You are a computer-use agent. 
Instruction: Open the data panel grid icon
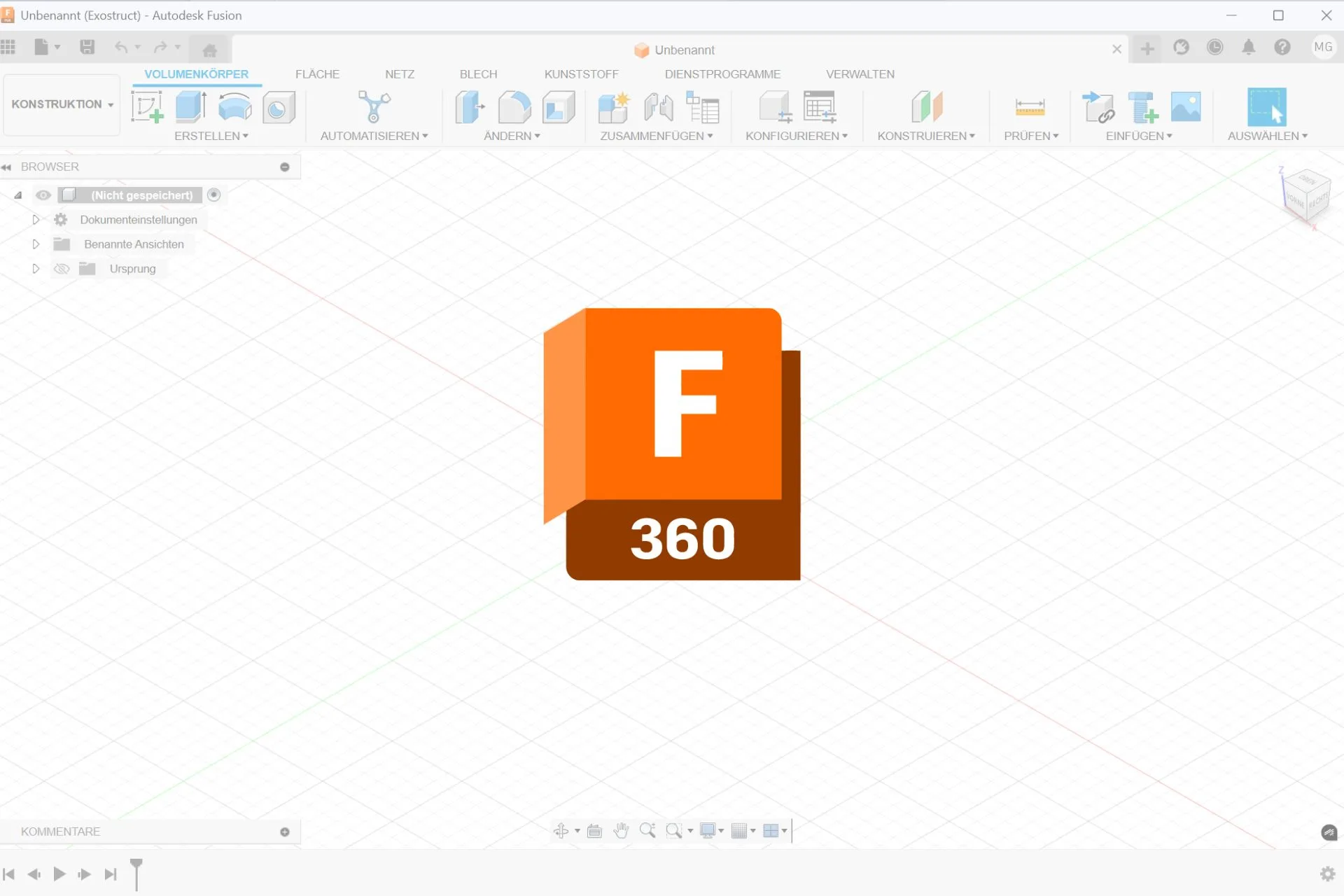click(x=8, y=48)
